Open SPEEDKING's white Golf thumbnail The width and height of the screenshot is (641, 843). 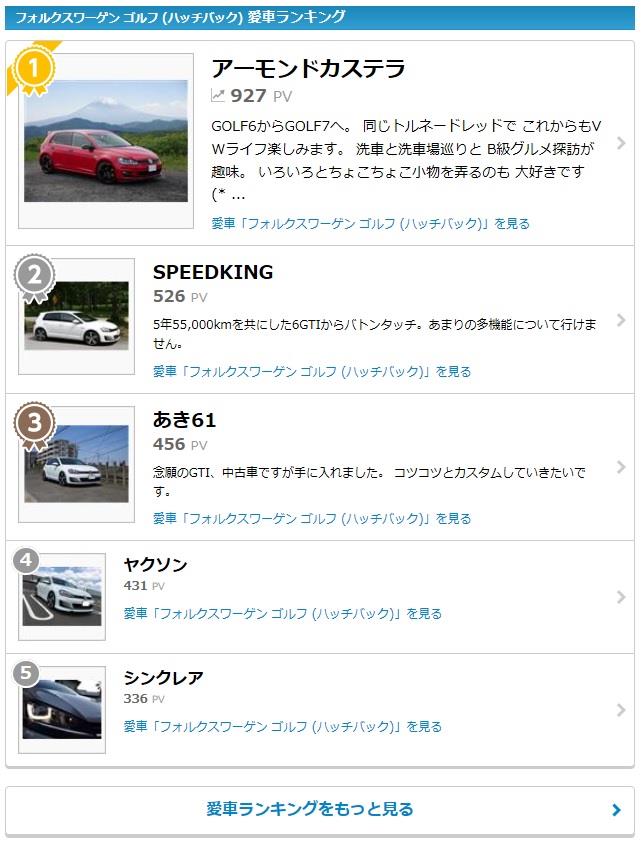click(x=76, y=316)
